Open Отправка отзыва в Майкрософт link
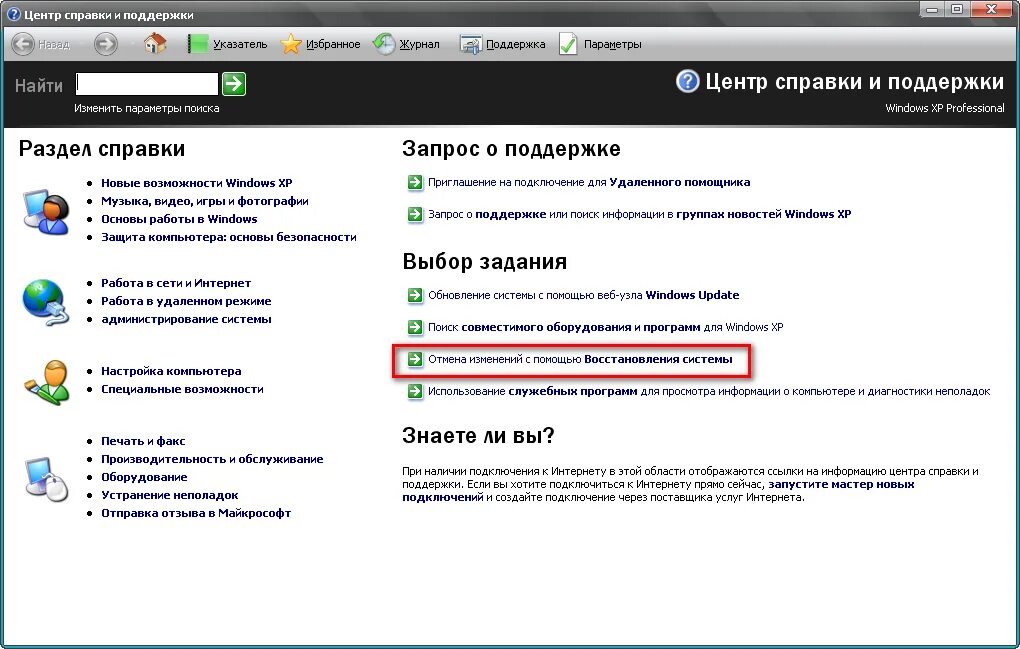1020x649 pixels. pyautogui.click(x=196, y=513)
